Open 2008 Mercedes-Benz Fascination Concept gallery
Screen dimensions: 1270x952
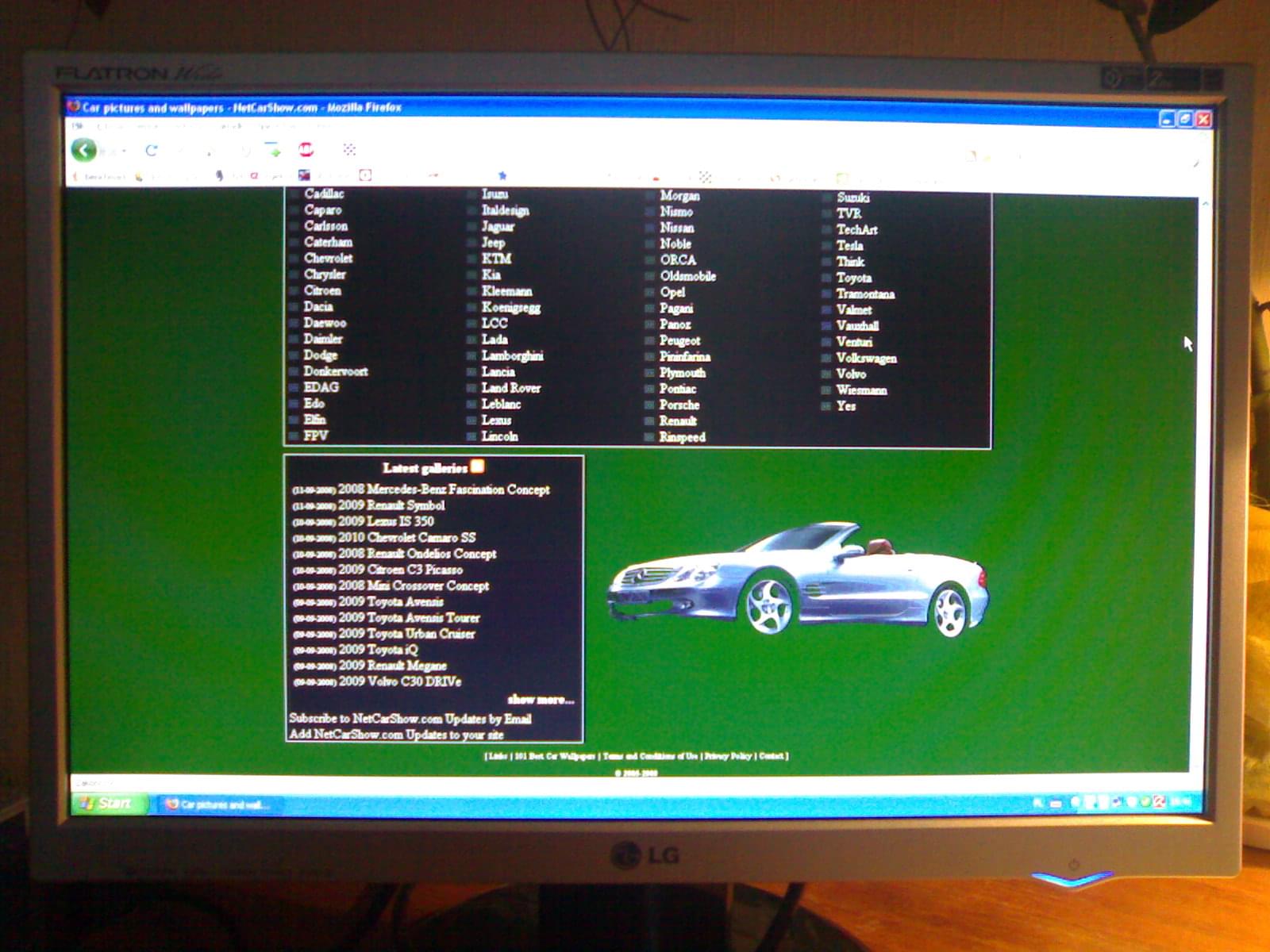[444, 489]
